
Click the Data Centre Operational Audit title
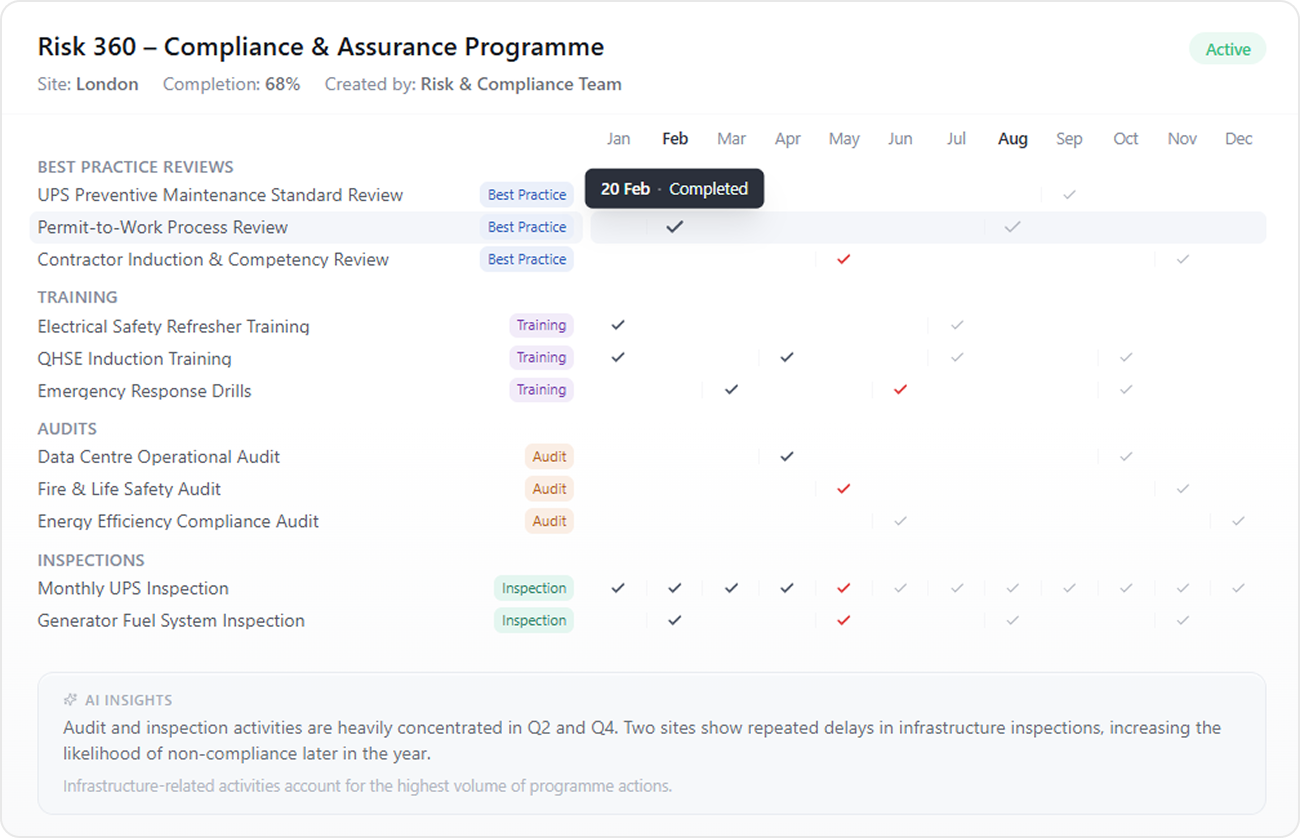pos(159,457)
